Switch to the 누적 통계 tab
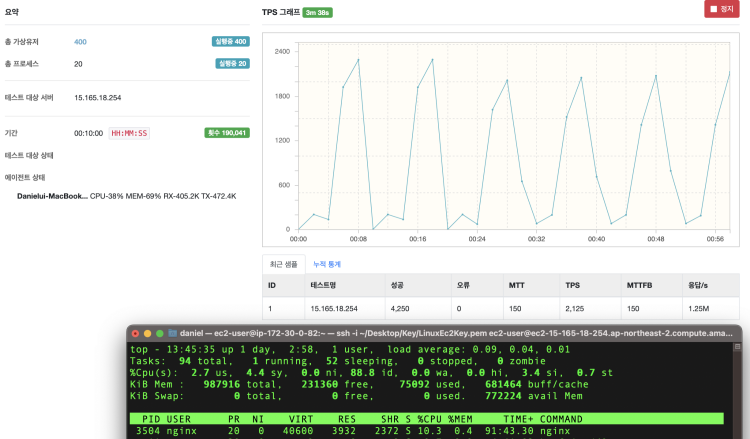 pos(327,264)
